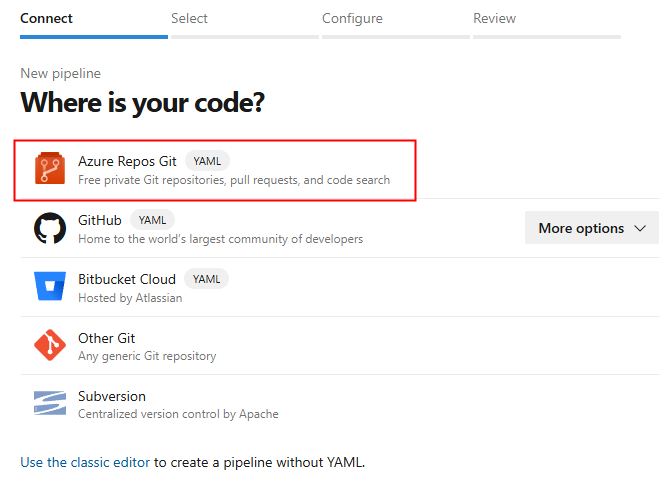This screenshot has width=664, height=485.
Task: Click 'Centralized version control by Apache' text
Action: tap(178, 414)
